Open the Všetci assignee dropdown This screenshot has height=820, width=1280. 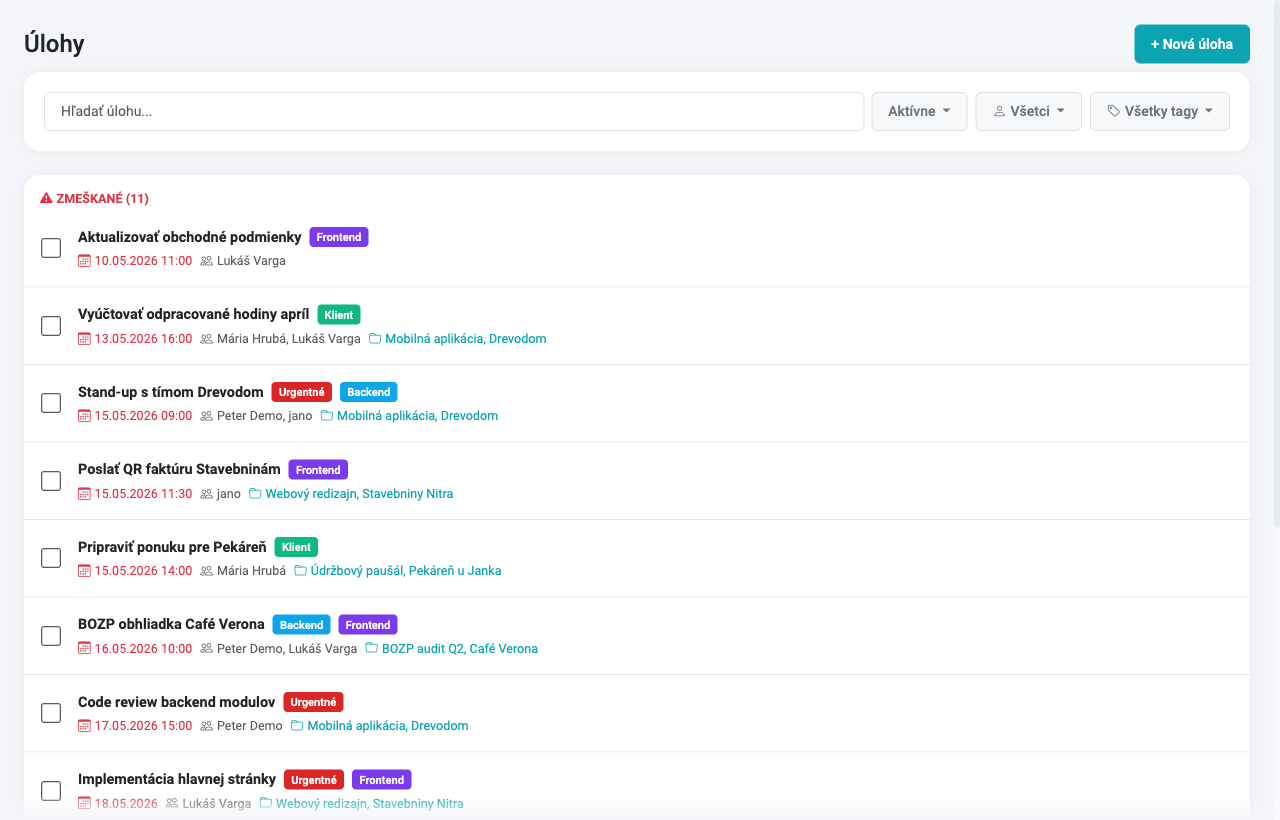click(1029, 111)
